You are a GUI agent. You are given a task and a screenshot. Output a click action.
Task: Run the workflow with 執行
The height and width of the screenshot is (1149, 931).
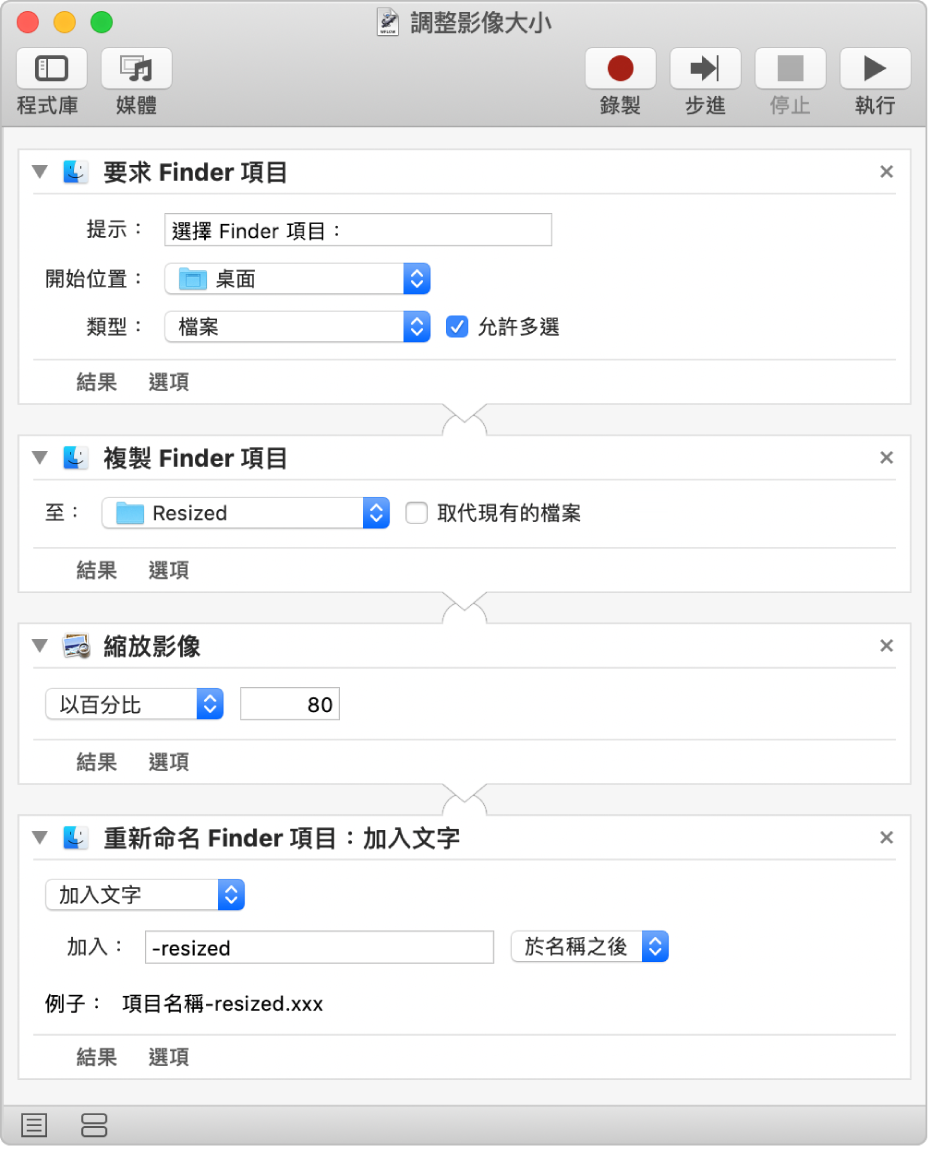coord(875,69)
